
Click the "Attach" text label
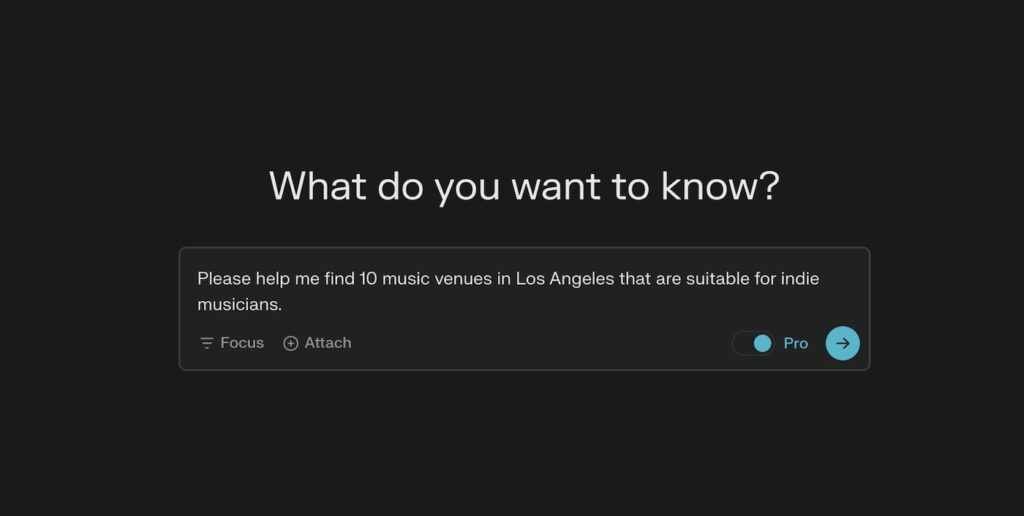[x=328, y=343]
